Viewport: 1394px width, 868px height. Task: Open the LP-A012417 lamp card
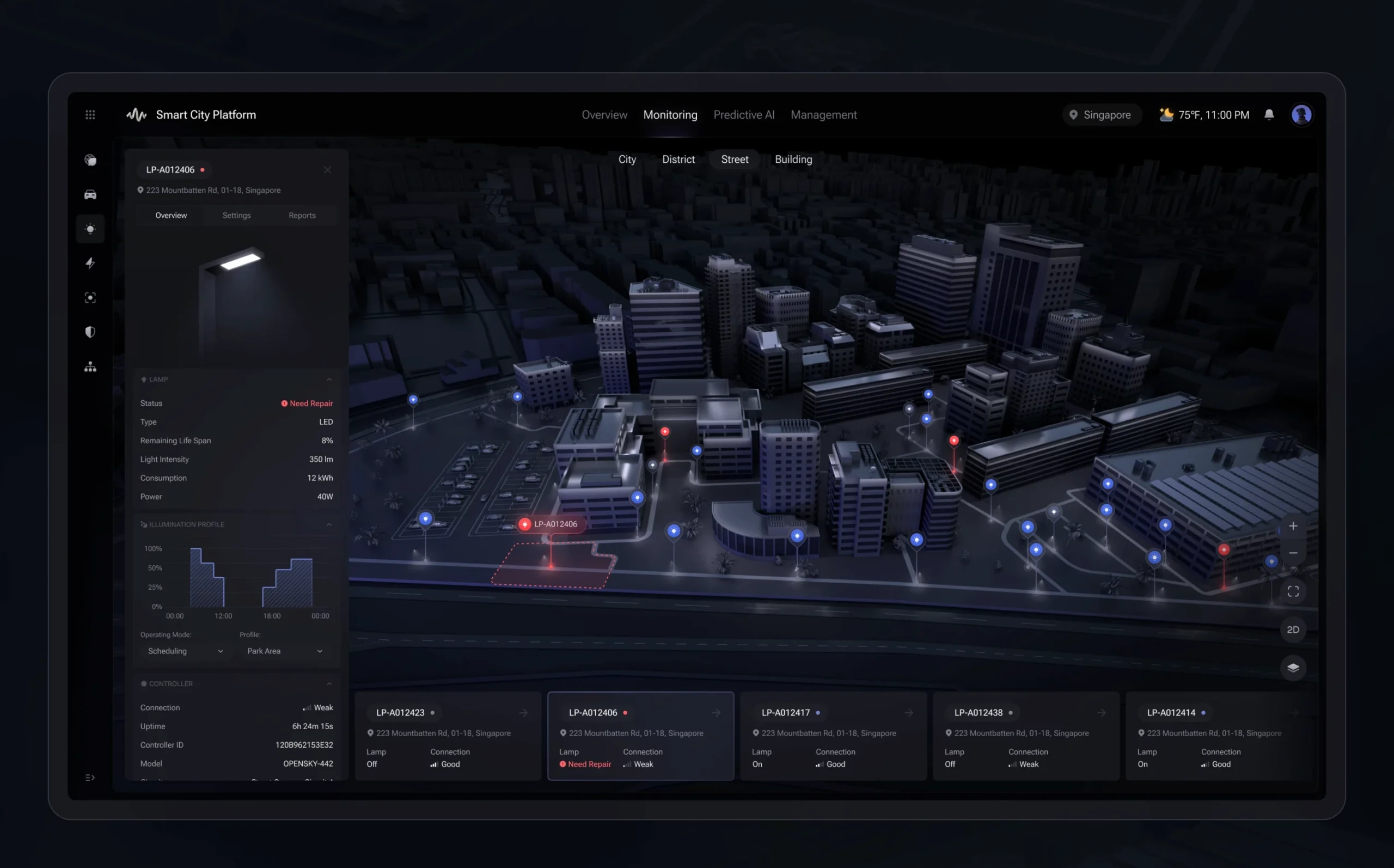pos(833,736)
